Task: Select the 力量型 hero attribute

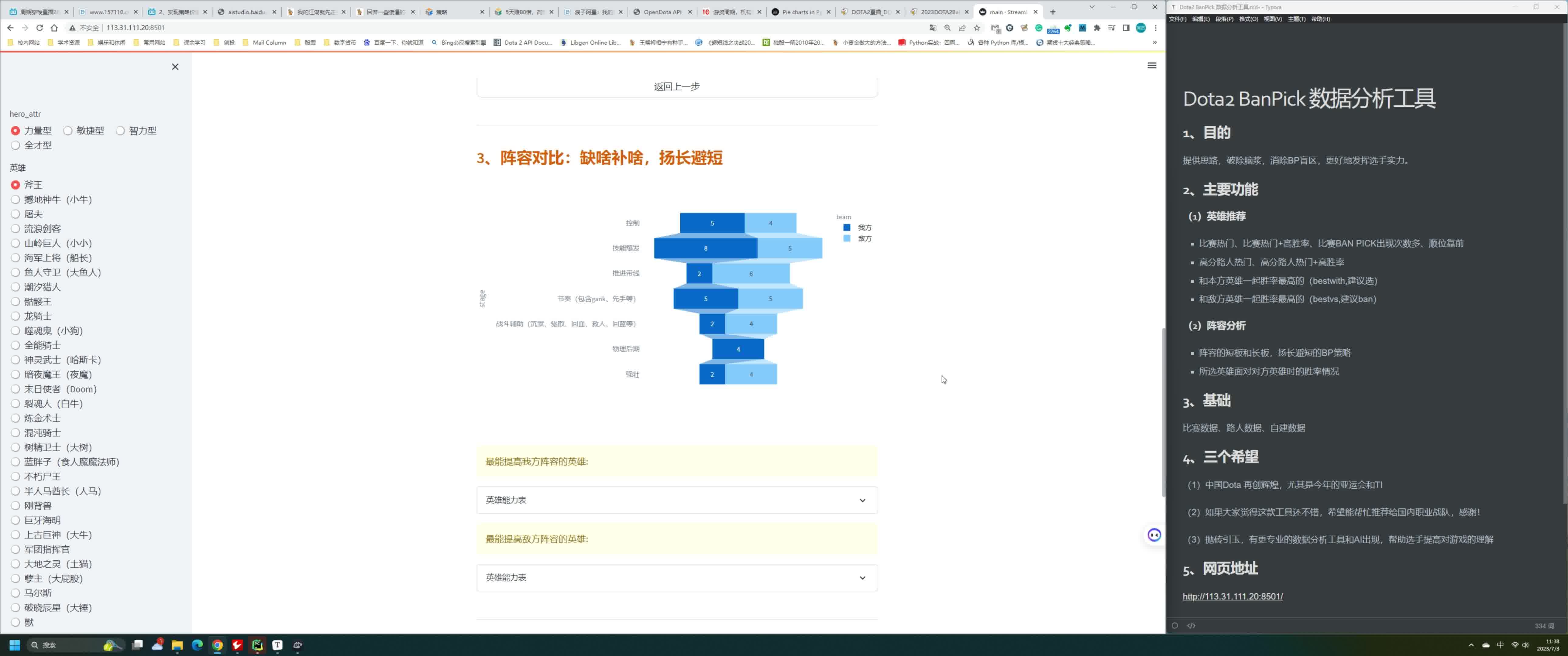Action: tap(32, 131)
